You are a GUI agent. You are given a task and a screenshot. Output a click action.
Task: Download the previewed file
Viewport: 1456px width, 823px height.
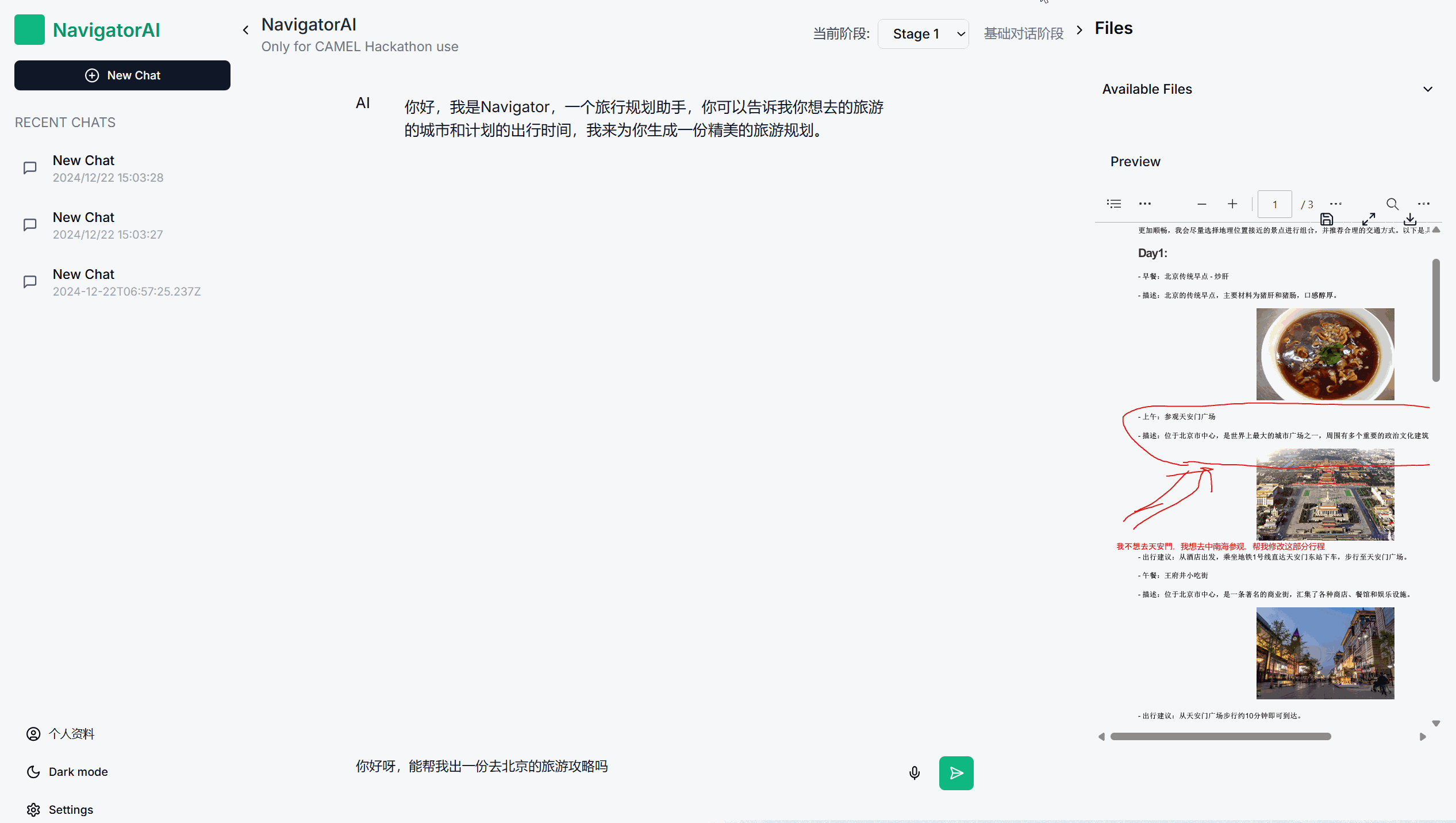1410,219
